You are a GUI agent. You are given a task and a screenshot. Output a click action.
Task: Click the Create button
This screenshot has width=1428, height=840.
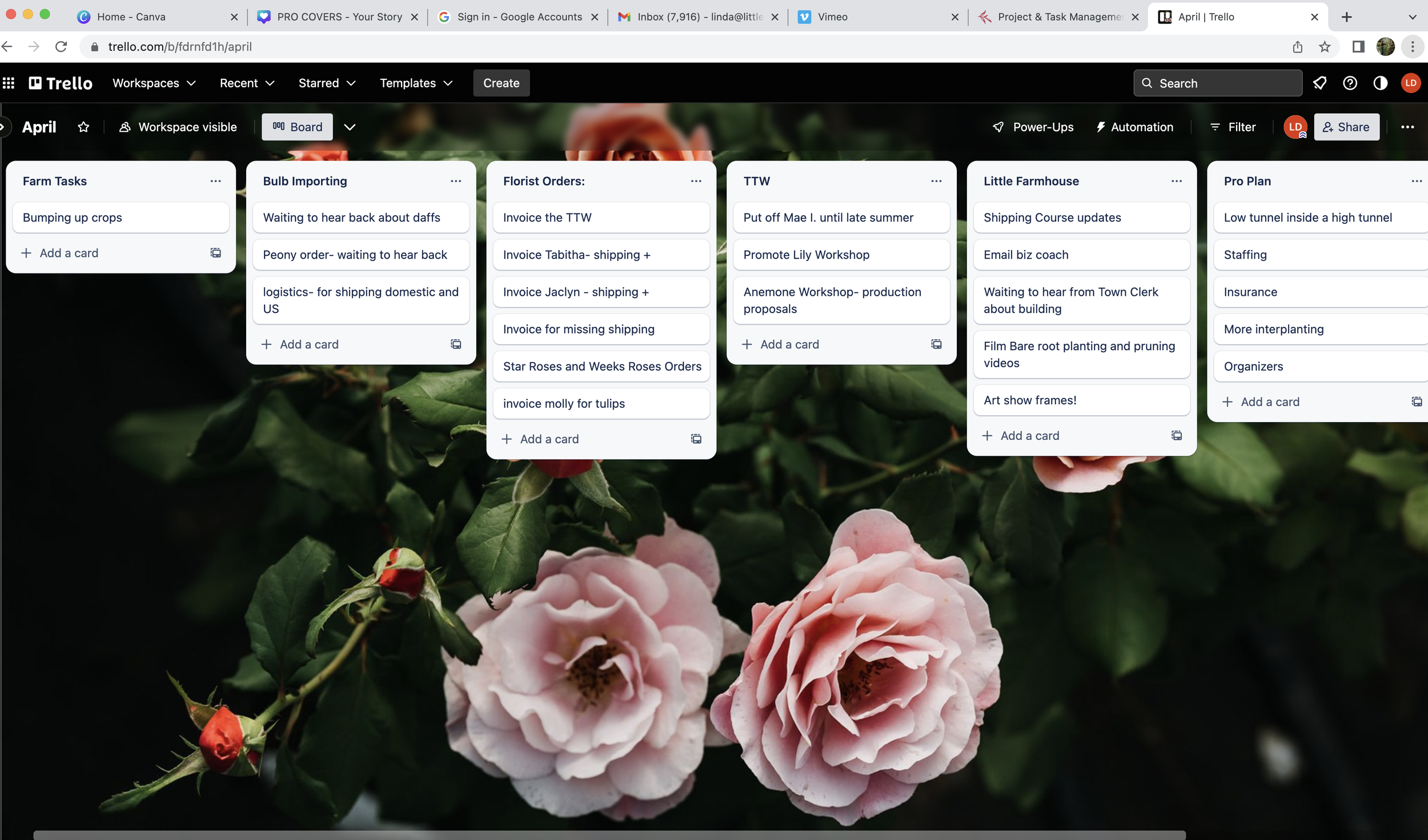[x=501, y=83]
